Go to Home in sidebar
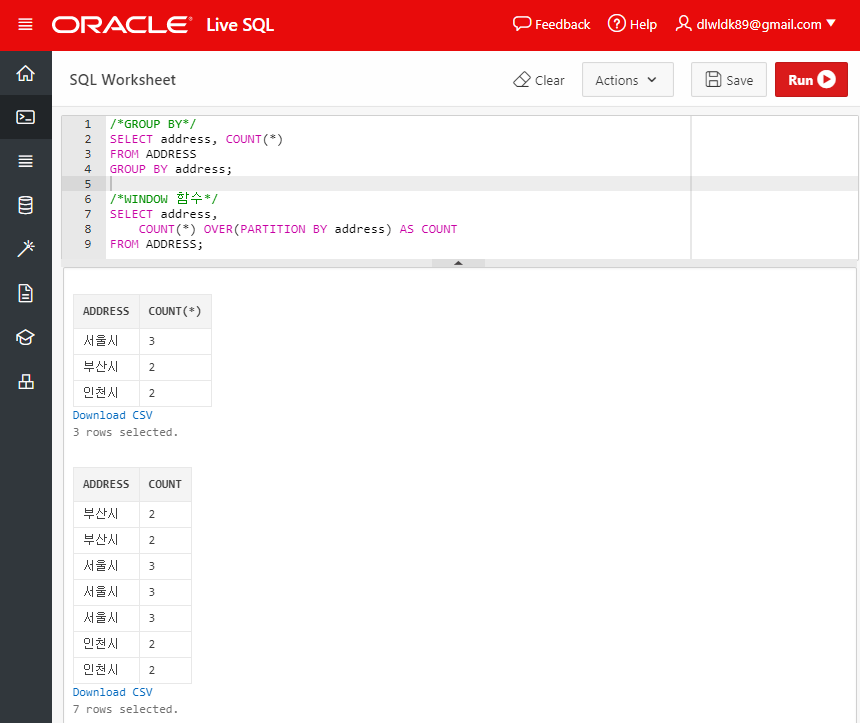860x723 pixels. coord(25,73)
